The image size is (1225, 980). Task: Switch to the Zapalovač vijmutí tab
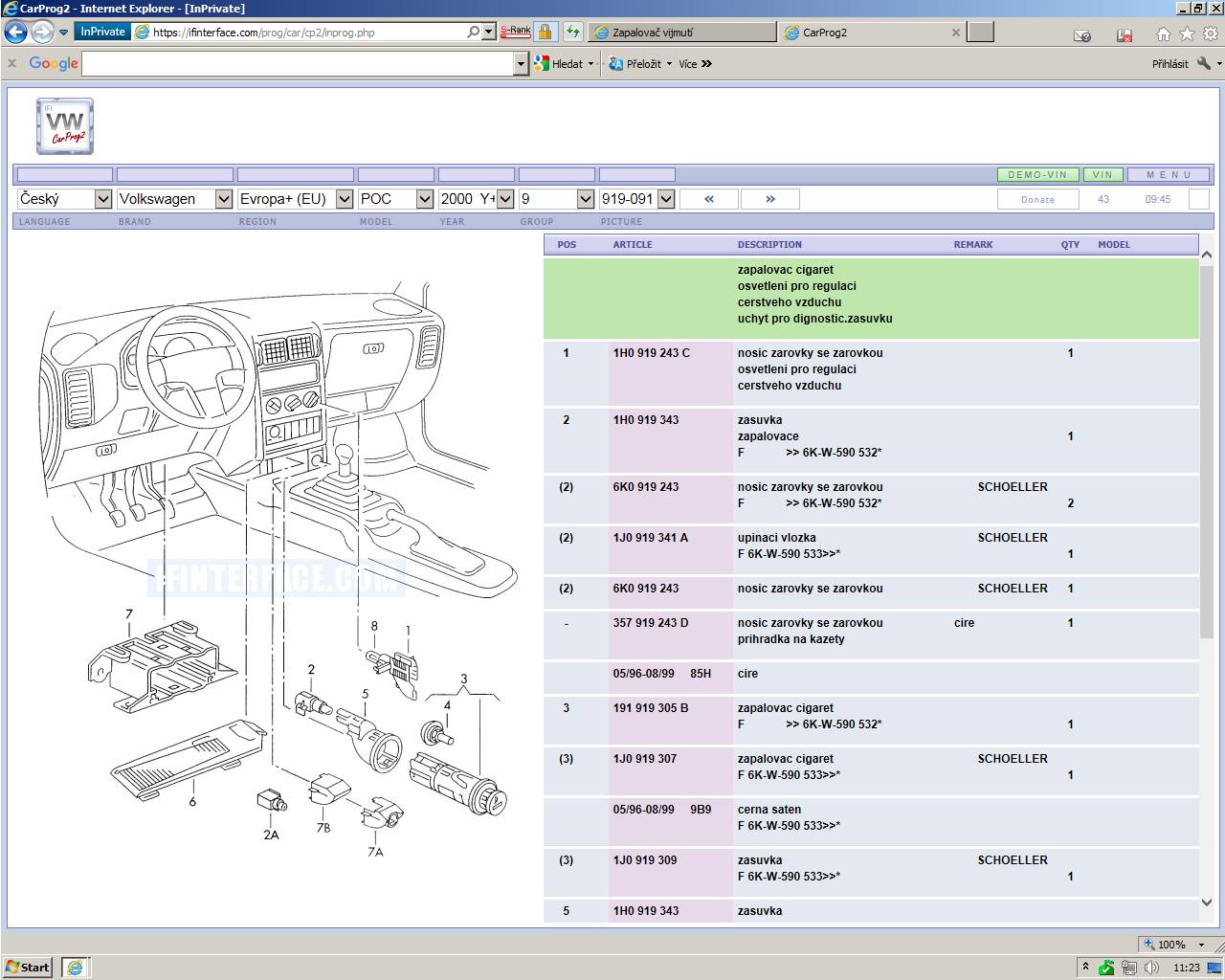click(681, 33)
